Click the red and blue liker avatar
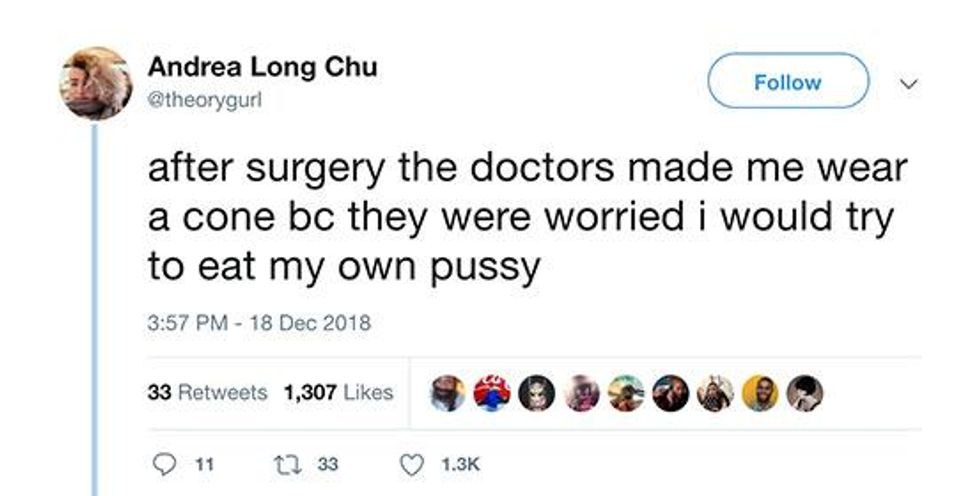Viewport: 980px width, 496px height. 492,394
